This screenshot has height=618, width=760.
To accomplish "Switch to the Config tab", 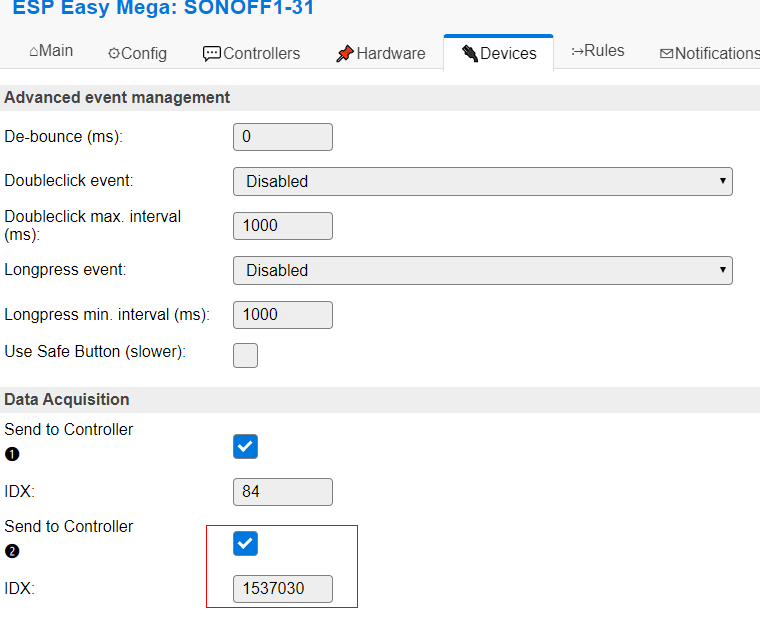I will pyautogui.click(x=137, y=53).
